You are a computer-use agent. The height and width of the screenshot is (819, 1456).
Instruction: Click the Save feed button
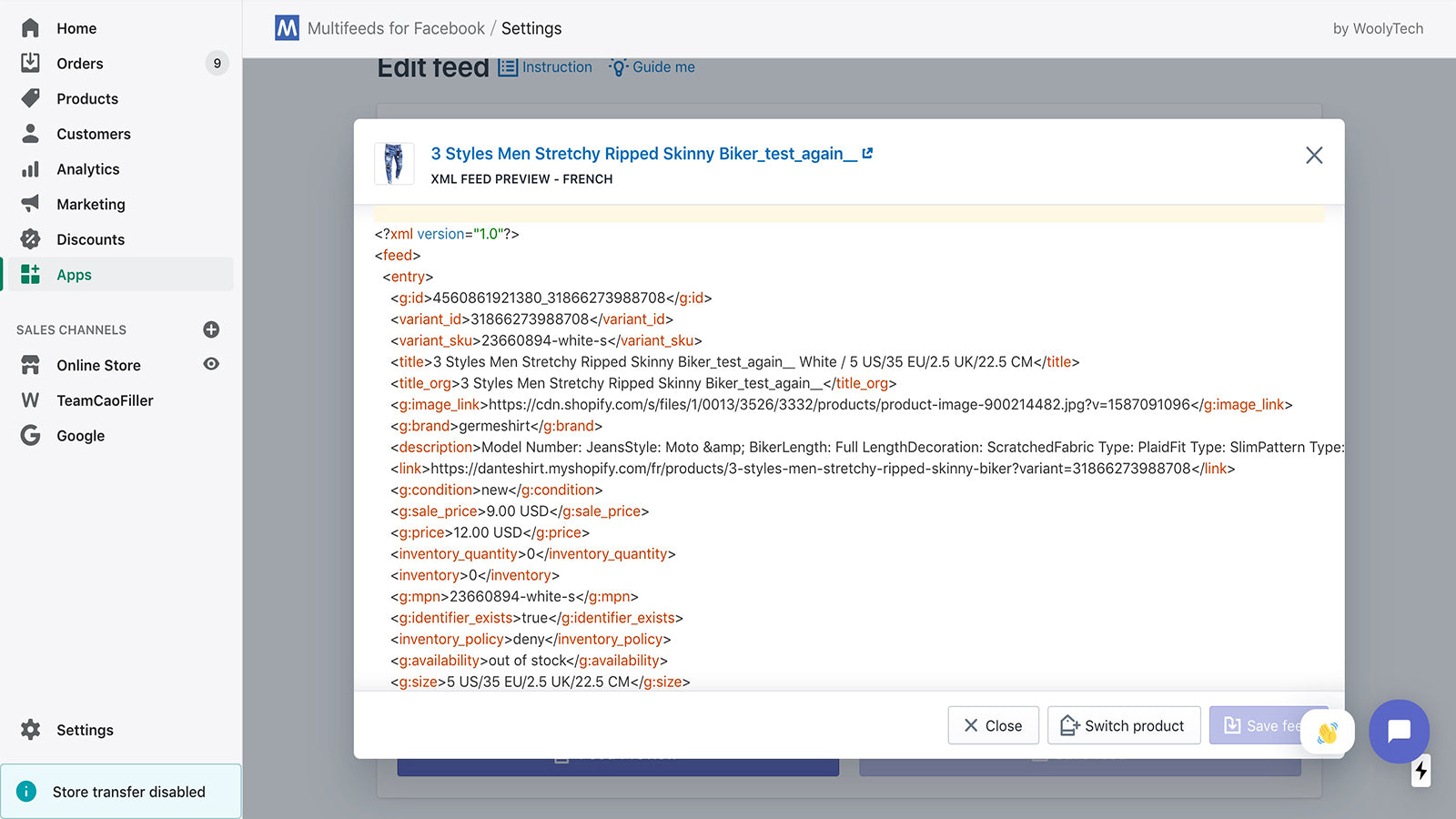coord(1269,725)
